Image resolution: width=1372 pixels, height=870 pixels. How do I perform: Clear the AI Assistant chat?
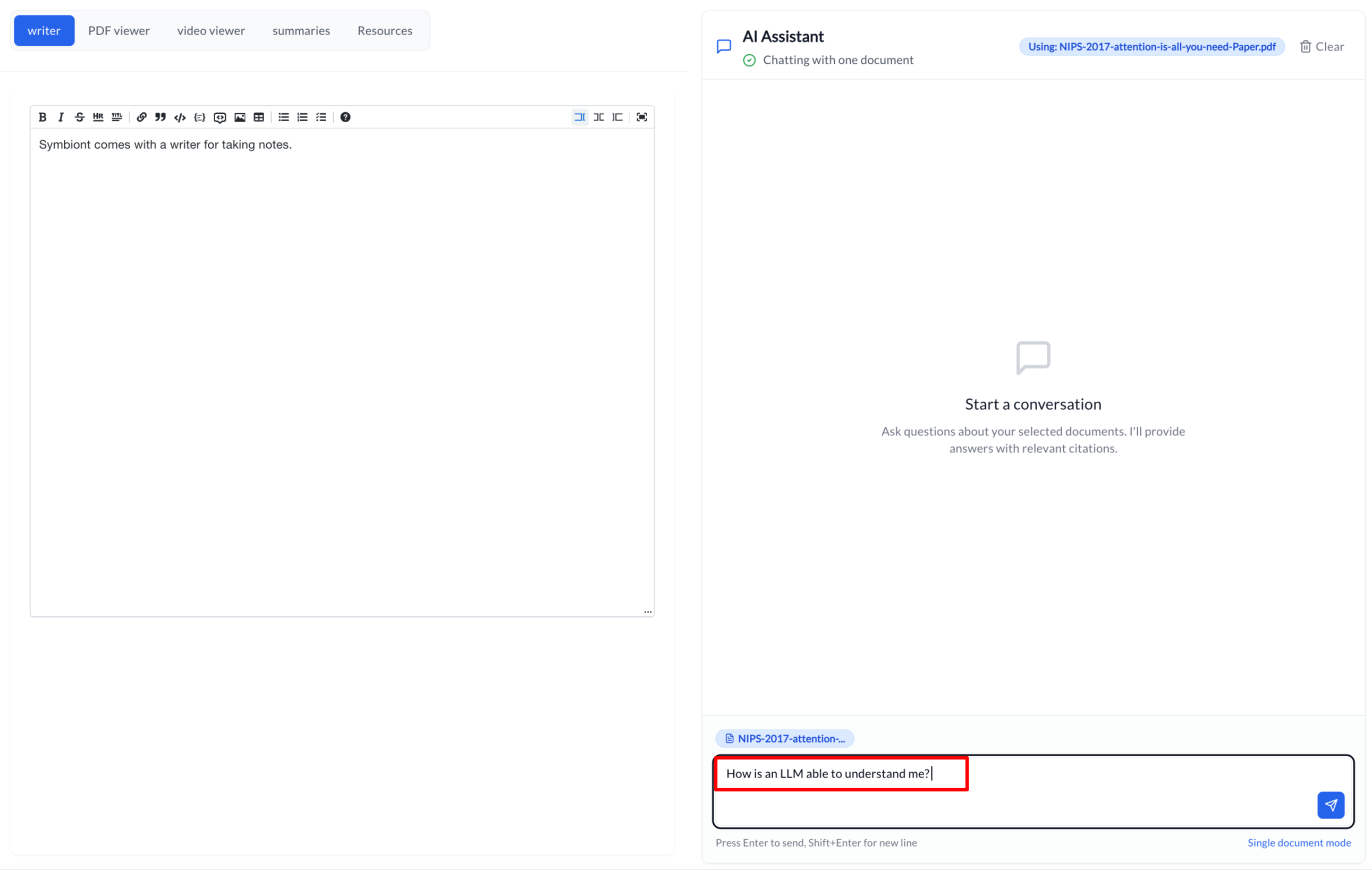1322,47
